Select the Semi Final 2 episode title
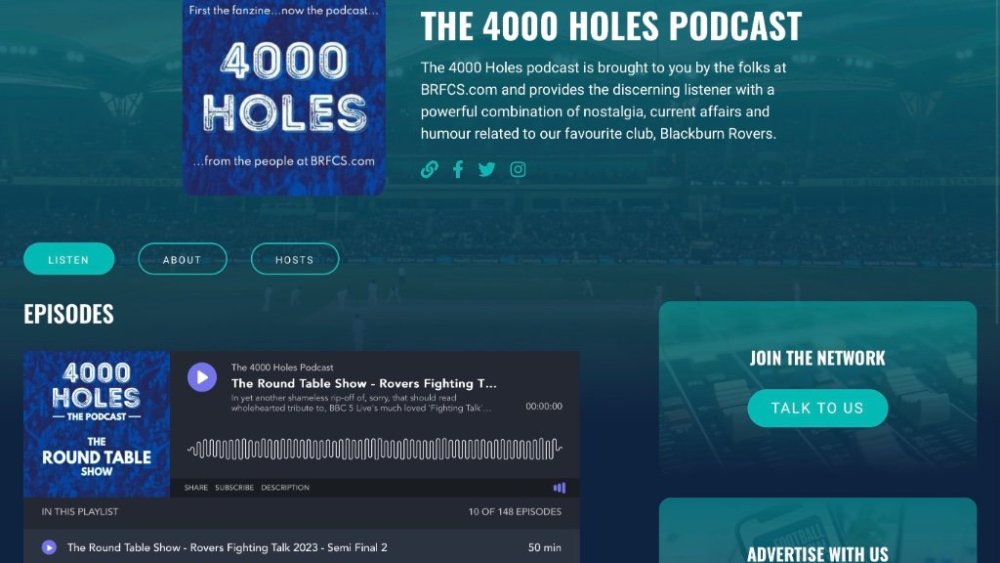 tap(227, 547)
